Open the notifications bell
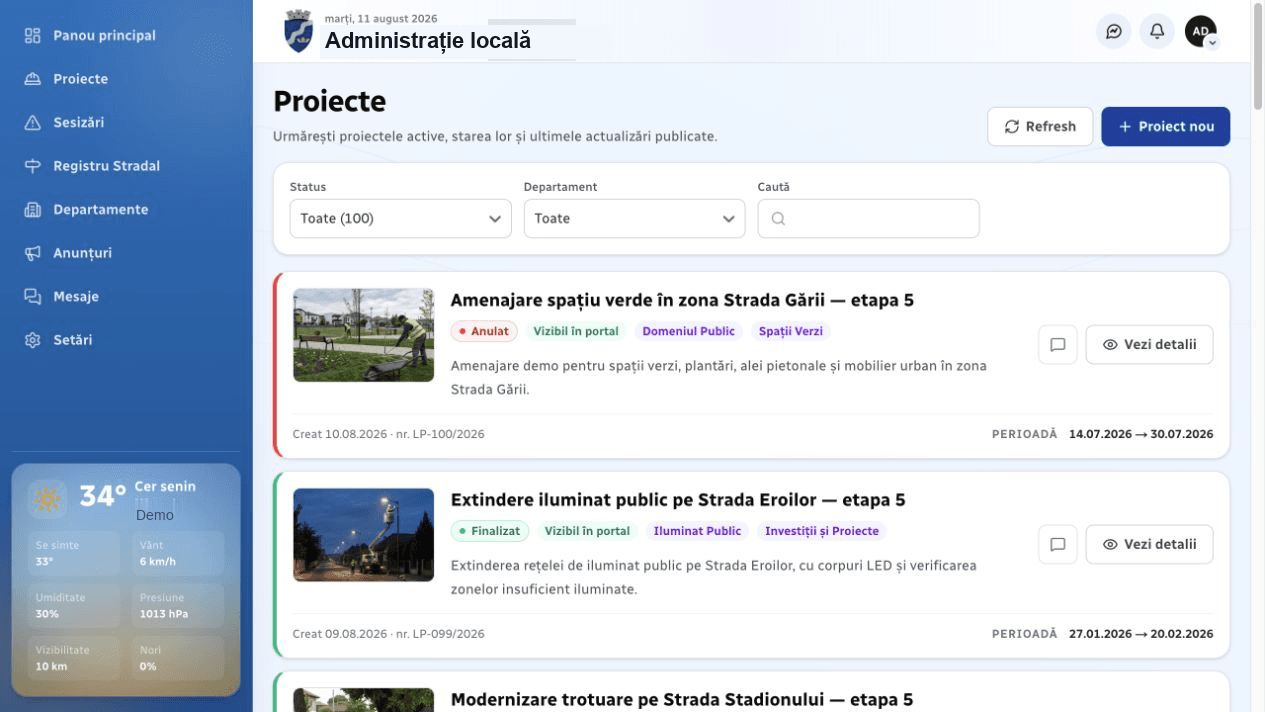The height and width of the screenshot is (712, 1265). (x=1157, y=32)
